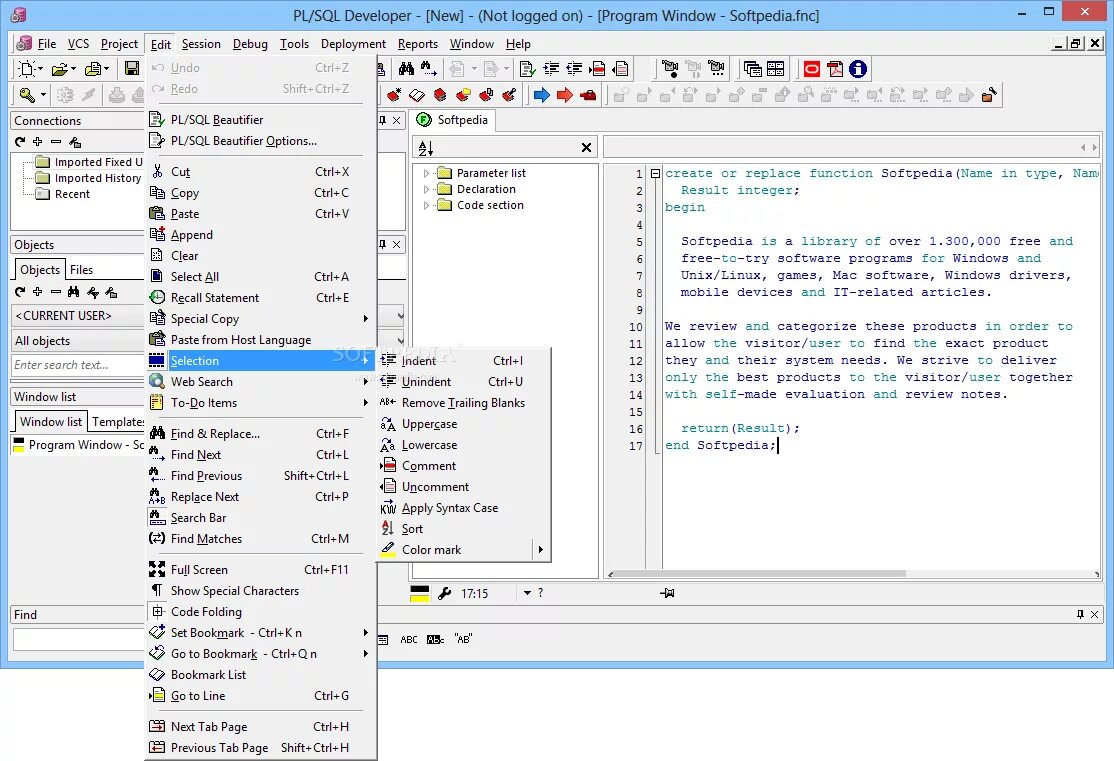
Task: Expand the Parameter list tree node
Action: (426, 173)
